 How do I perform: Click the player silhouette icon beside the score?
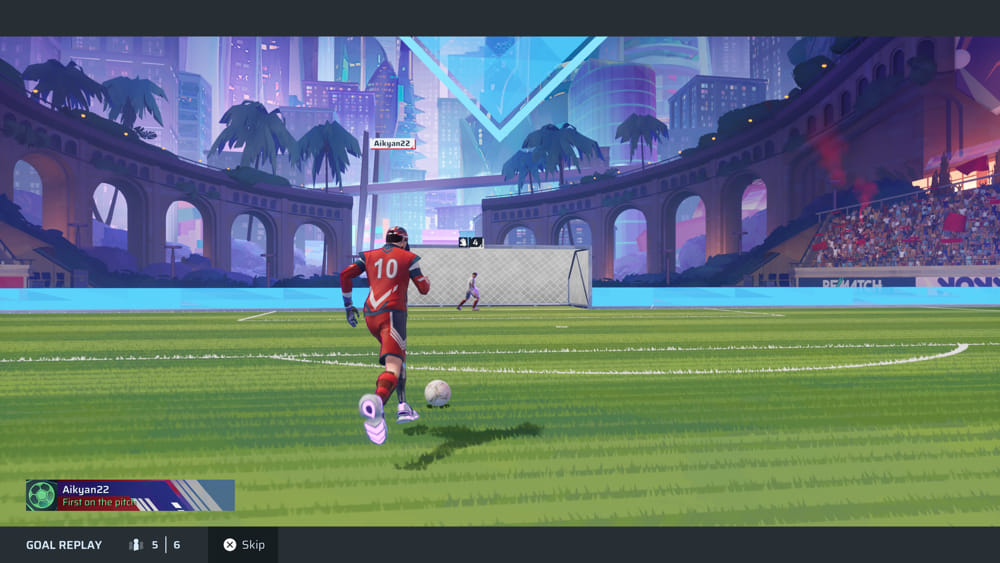point(136,545)
